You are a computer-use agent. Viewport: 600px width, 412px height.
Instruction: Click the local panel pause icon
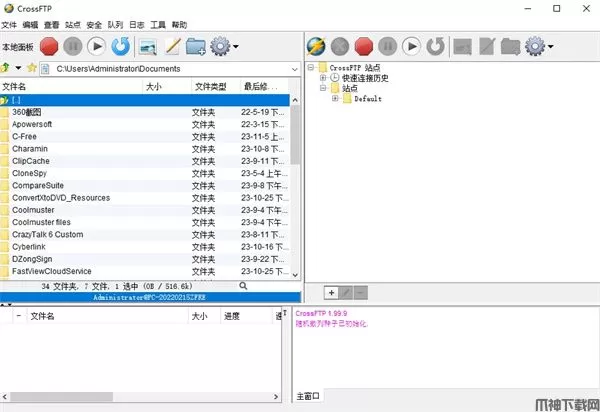73,47
